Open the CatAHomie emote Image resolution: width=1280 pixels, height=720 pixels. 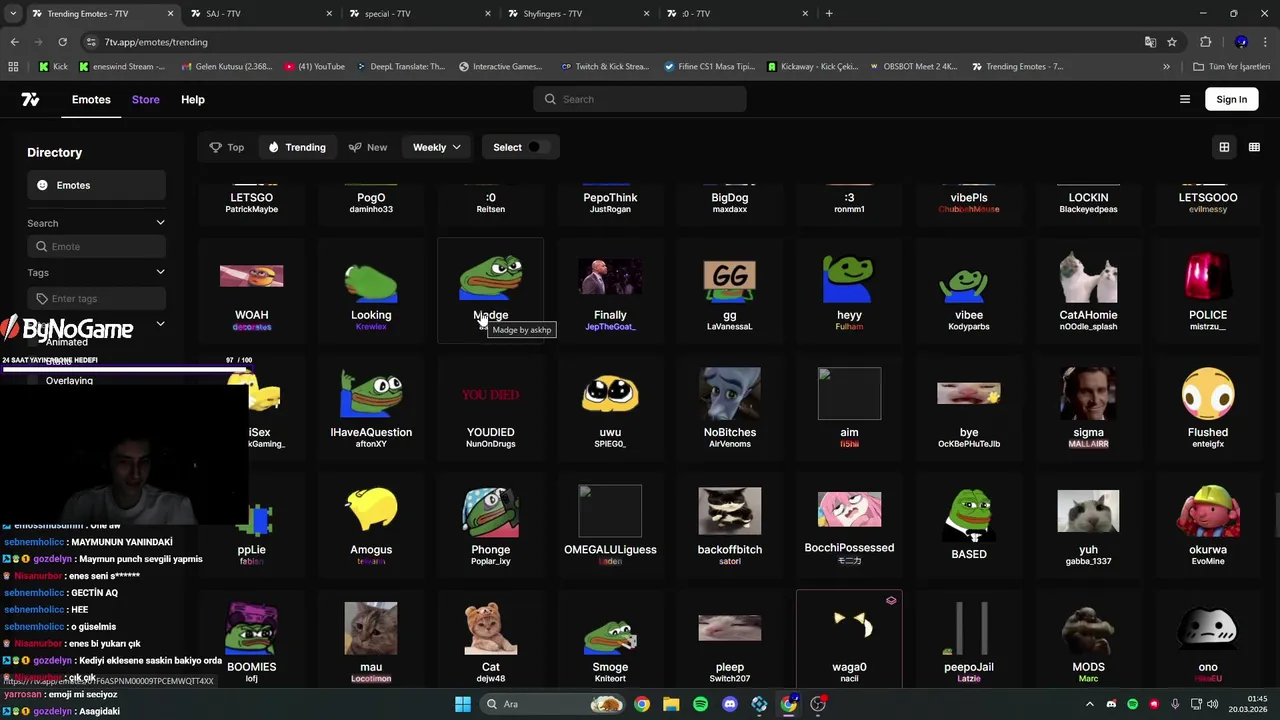coord(1088,291)
